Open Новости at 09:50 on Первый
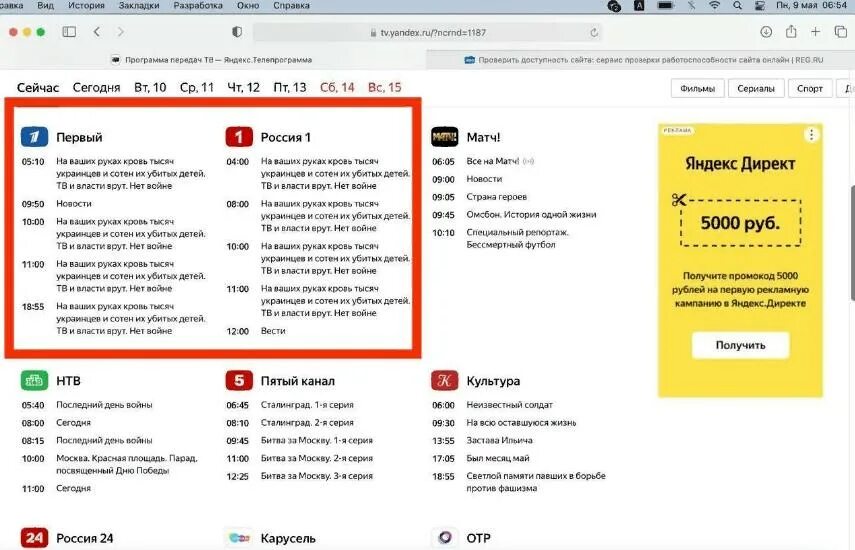 (x=74, y=204)
